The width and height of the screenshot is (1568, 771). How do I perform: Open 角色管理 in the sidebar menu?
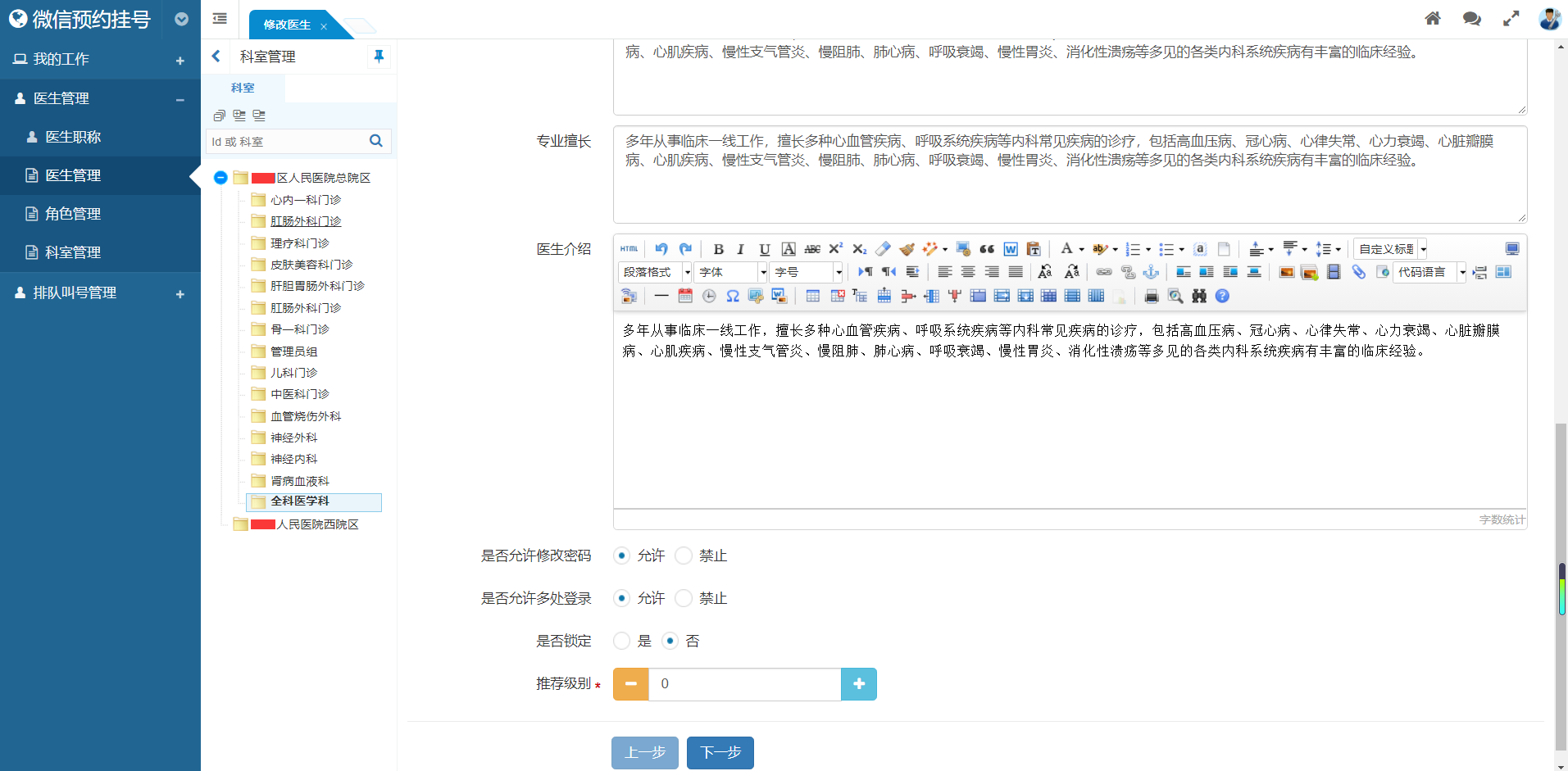coord(72,214)
